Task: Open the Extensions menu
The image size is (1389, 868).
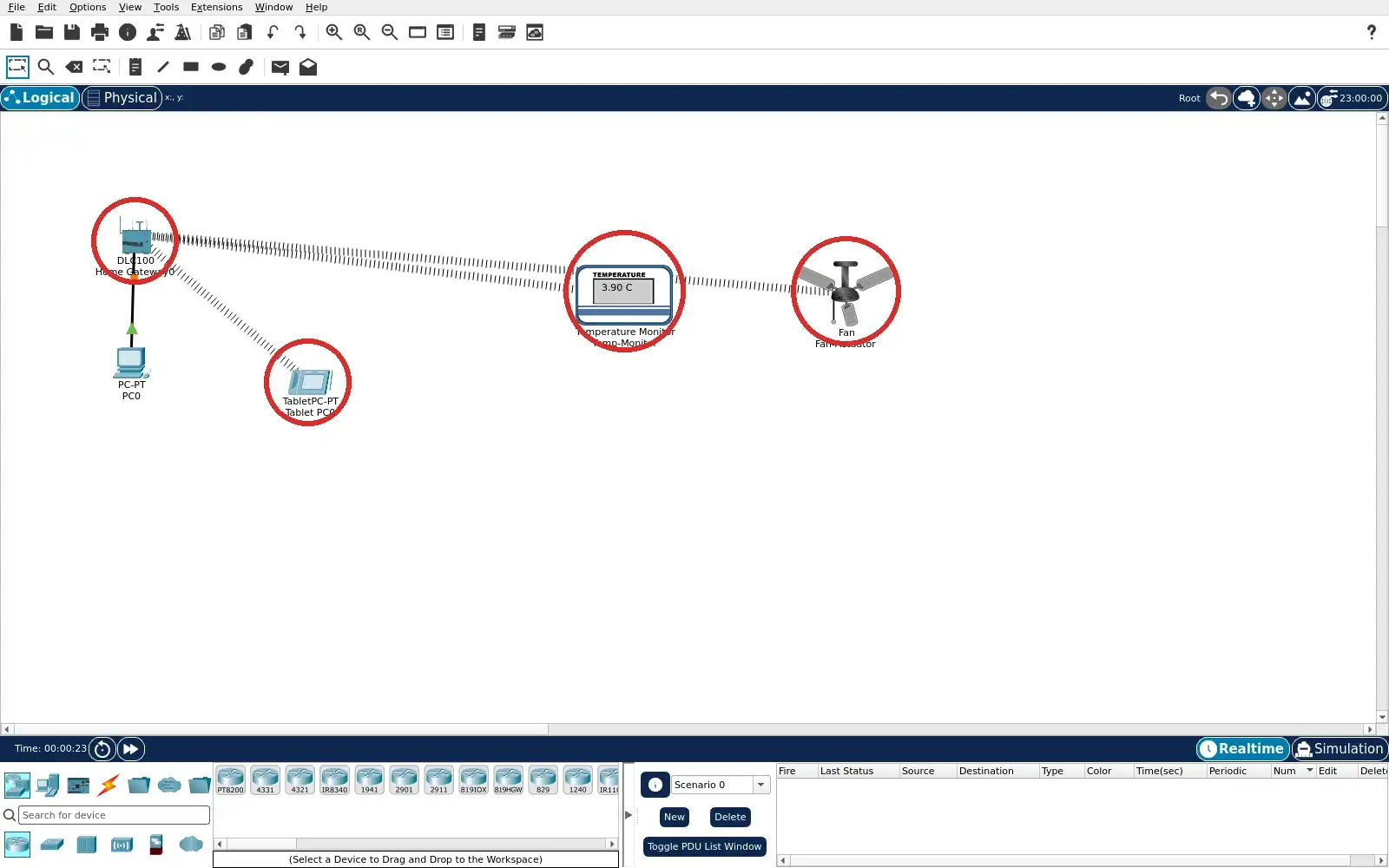Action: [x=216, y=7]
